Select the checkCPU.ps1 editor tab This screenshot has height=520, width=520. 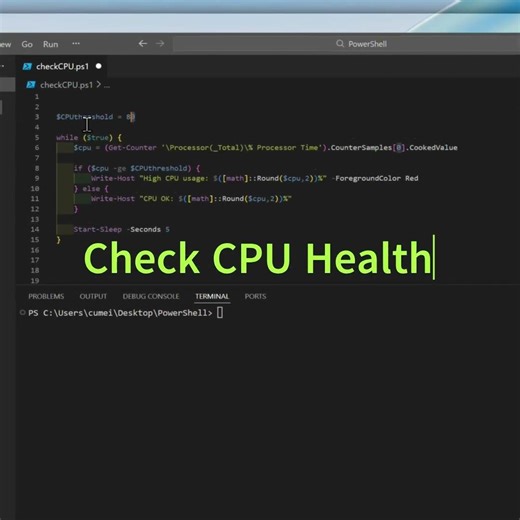point(62,67)
